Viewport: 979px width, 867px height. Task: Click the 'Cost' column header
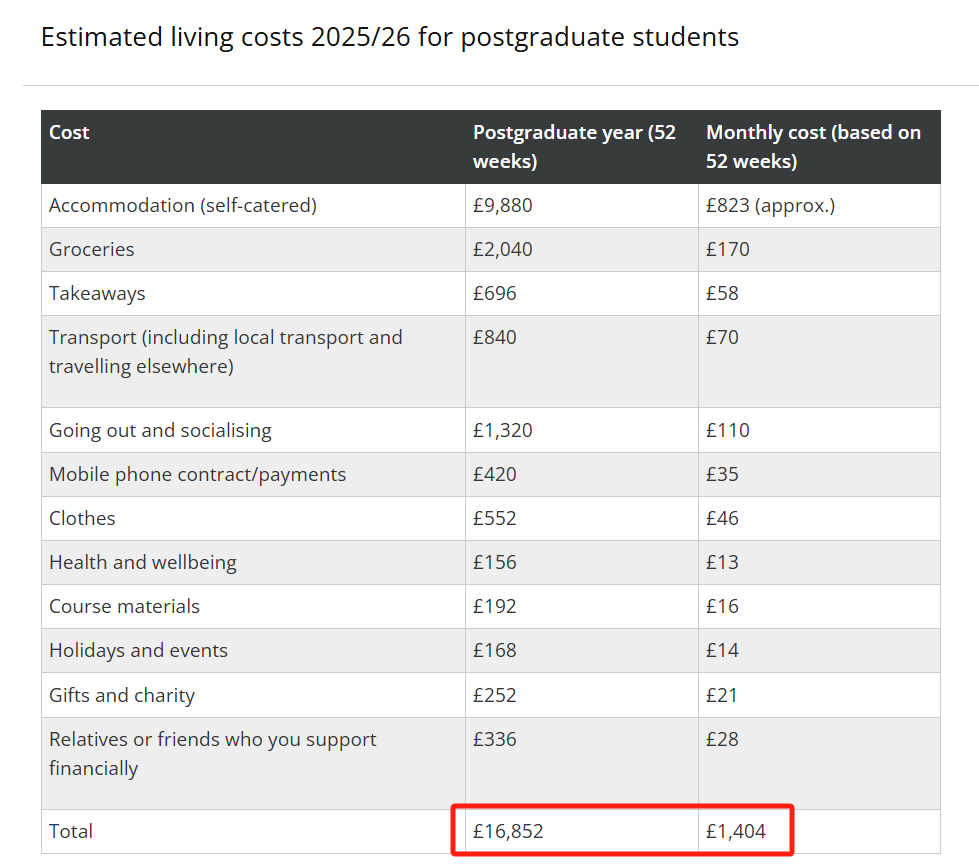tap(69, 132)
